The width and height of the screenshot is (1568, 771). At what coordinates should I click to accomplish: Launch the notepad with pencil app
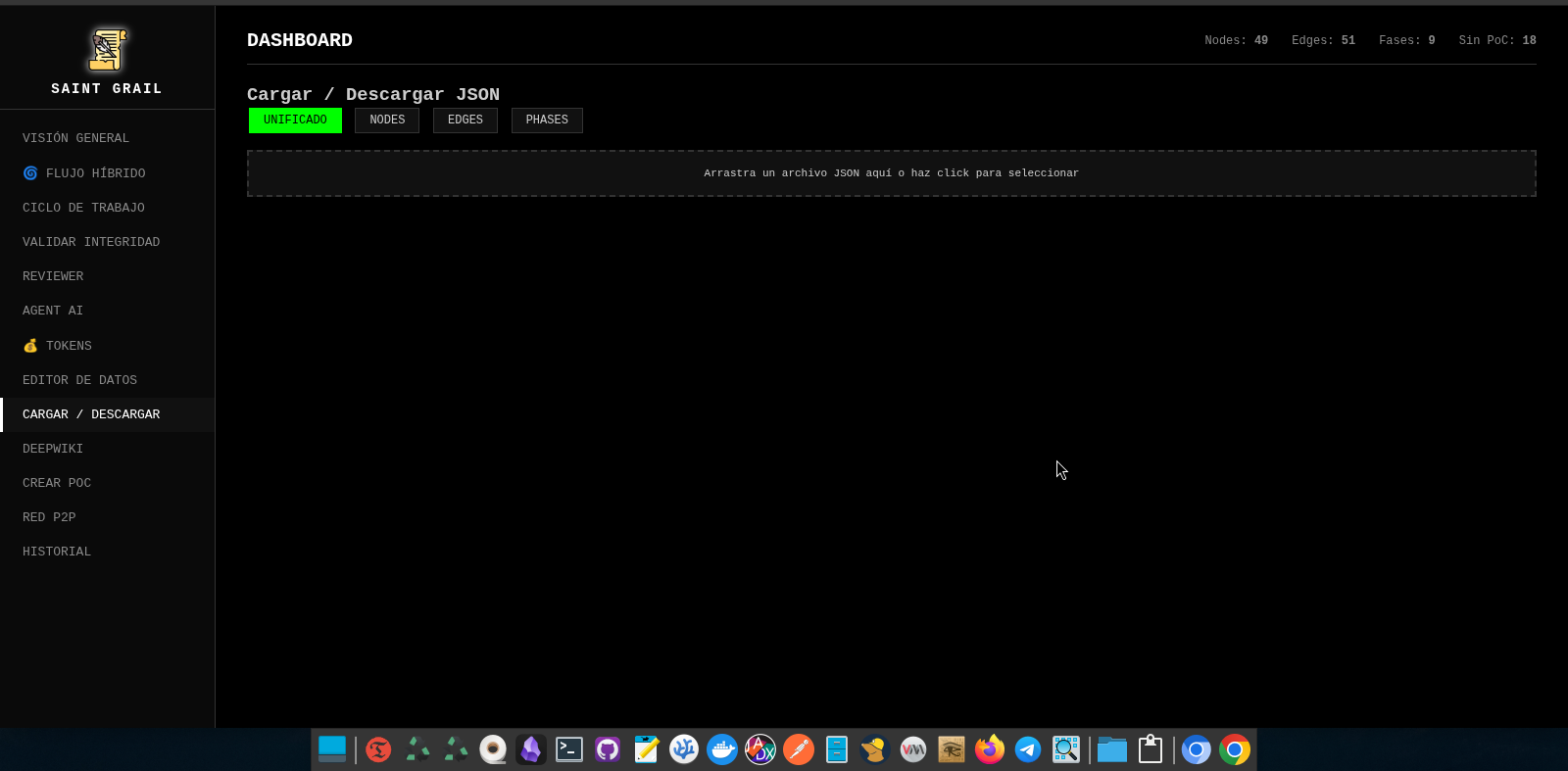(x=646, y=749)
